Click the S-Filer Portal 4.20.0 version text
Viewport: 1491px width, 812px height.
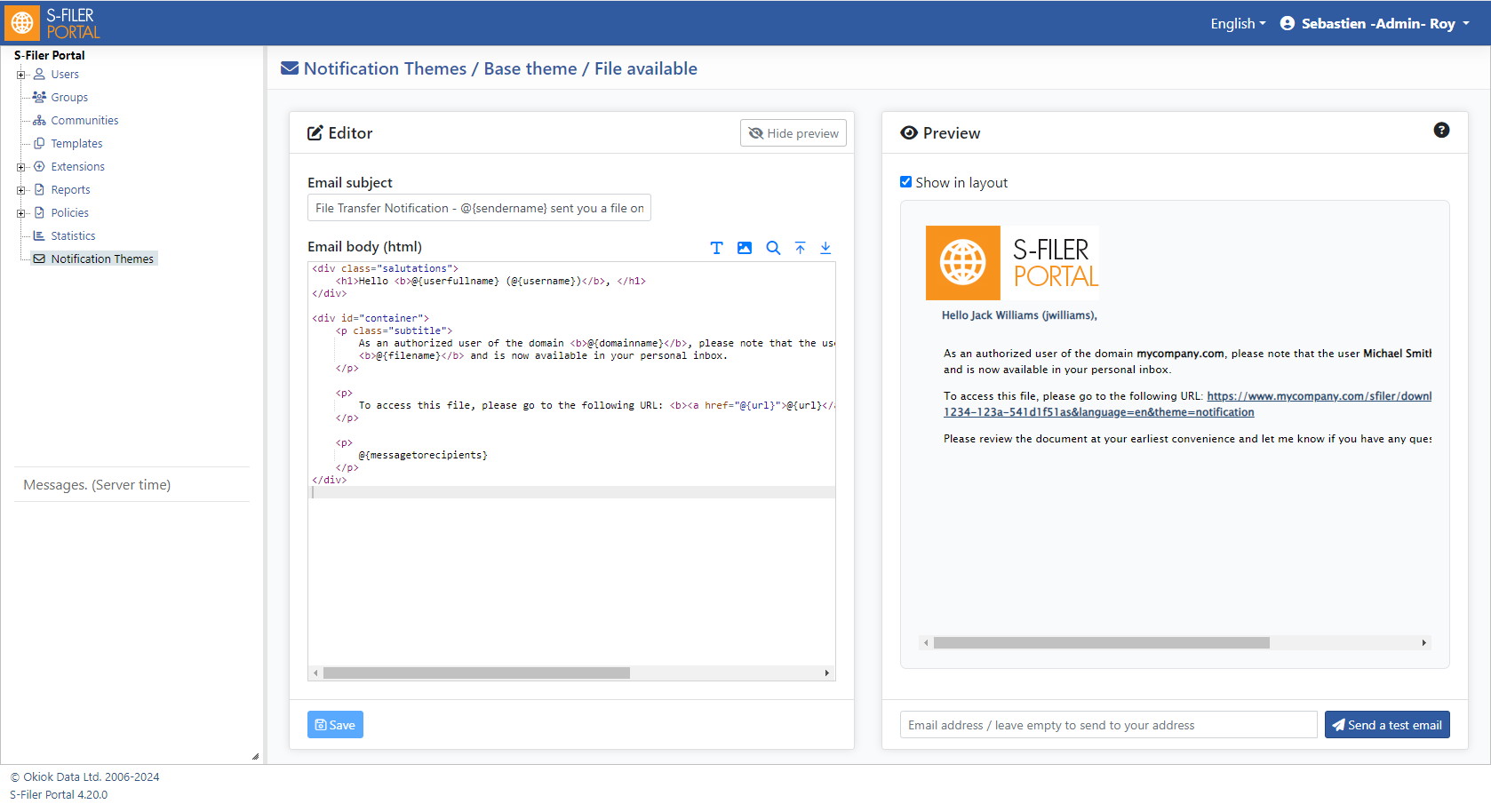tap(59, 795)
